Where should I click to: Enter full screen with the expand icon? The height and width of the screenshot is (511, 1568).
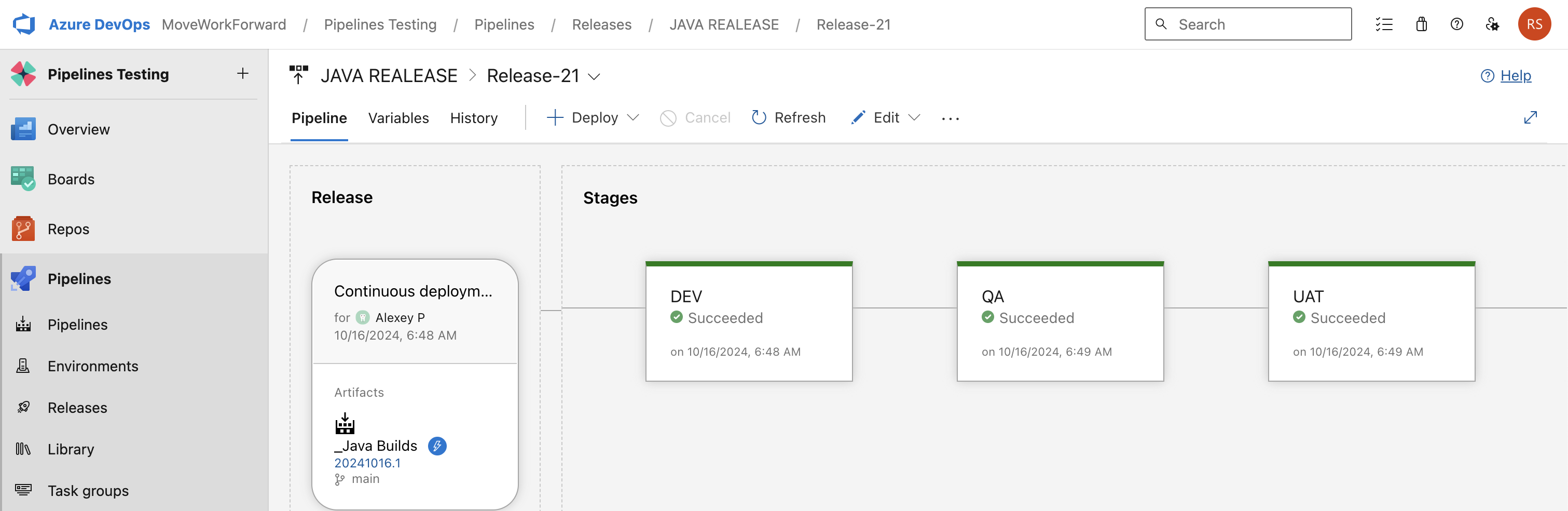pos(1530,117)
